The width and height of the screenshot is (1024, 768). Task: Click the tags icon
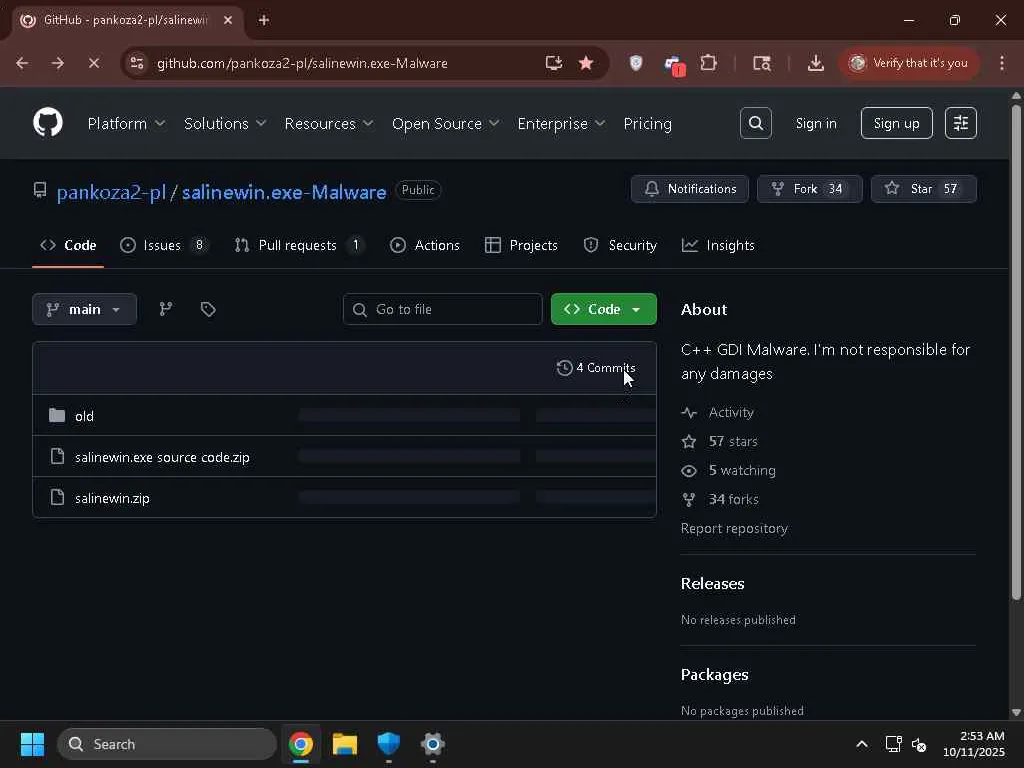tap(208, 309)
